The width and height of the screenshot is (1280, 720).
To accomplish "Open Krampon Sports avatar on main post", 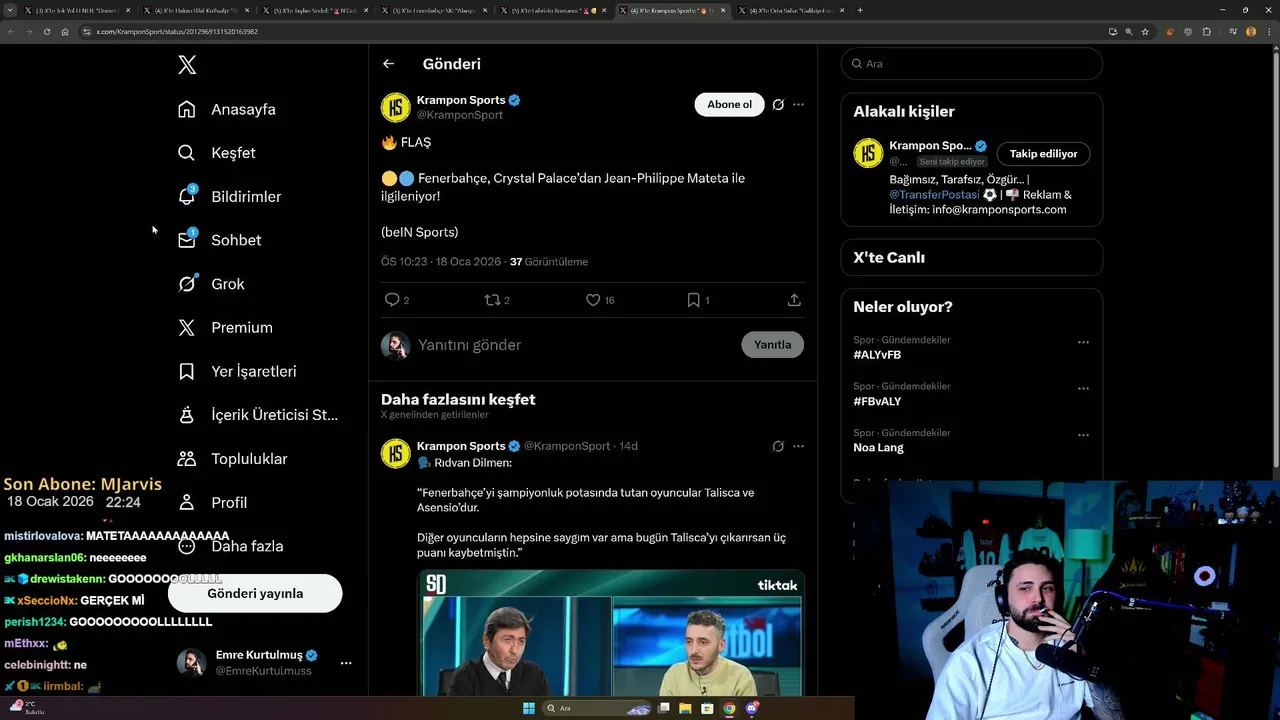I will [396, 107].
